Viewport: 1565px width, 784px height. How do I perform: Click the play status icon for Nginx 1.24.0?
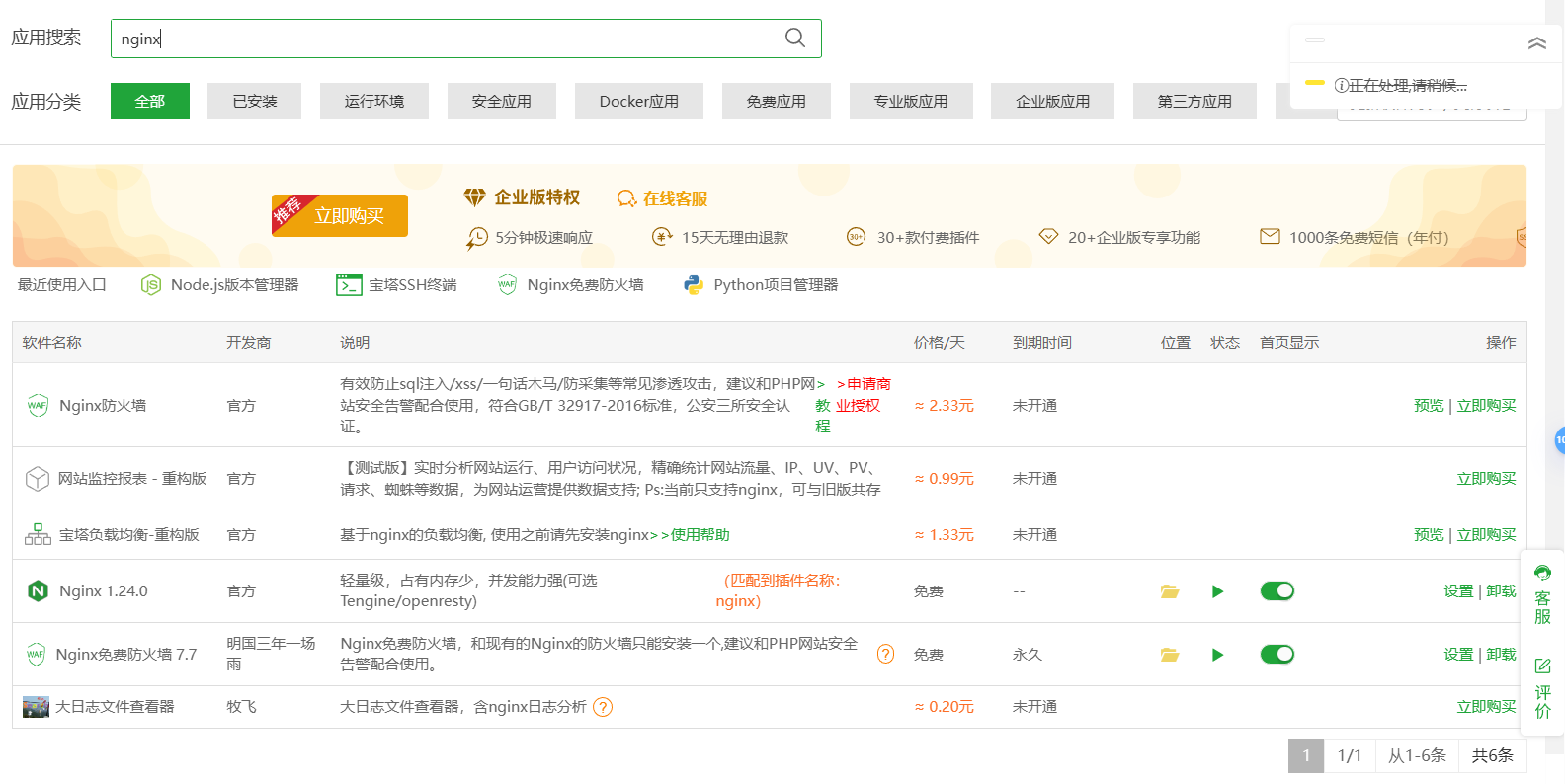click(1217, 591)
